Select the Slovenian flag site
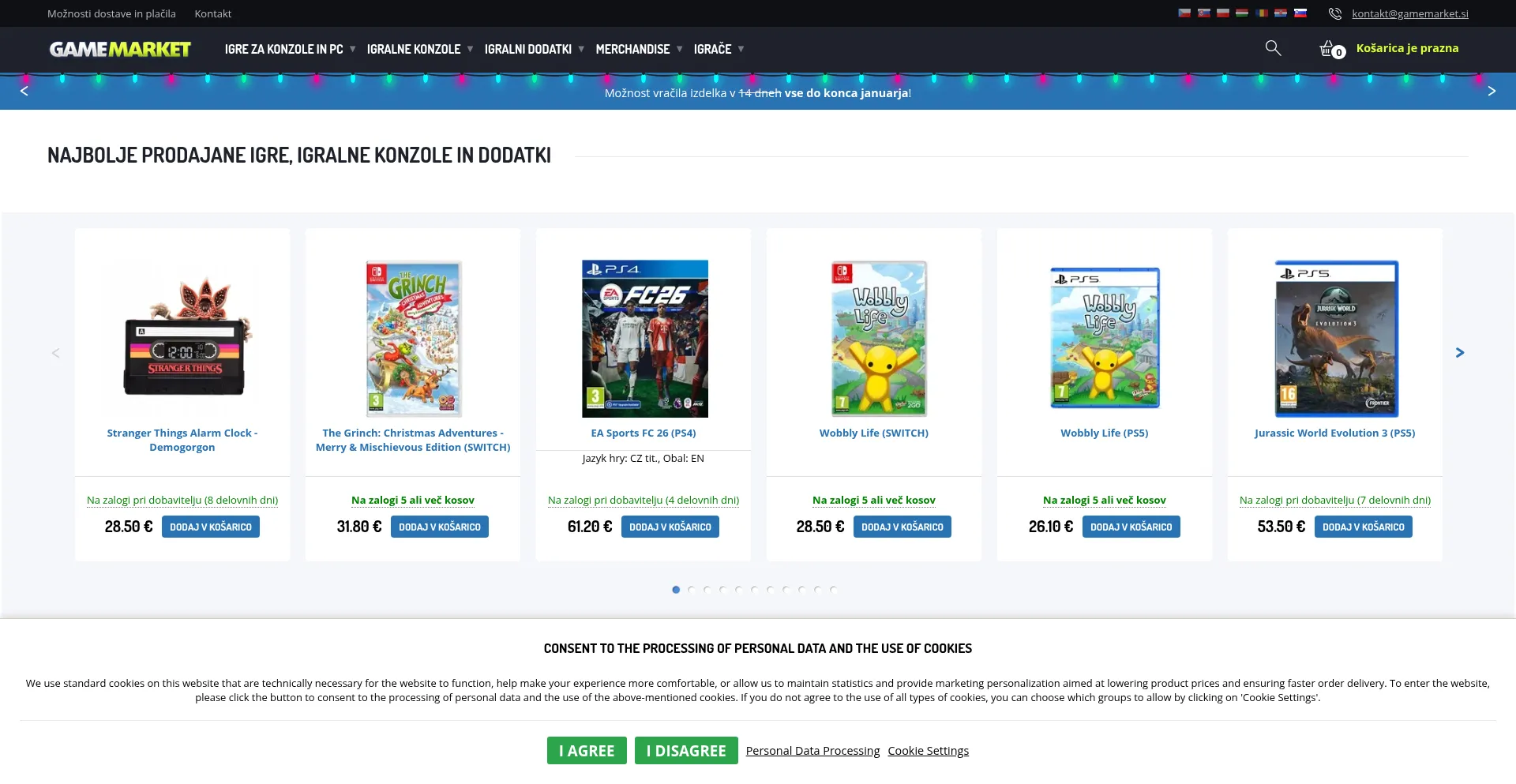Screen dimensions: 1516x784 (1300, 13)
